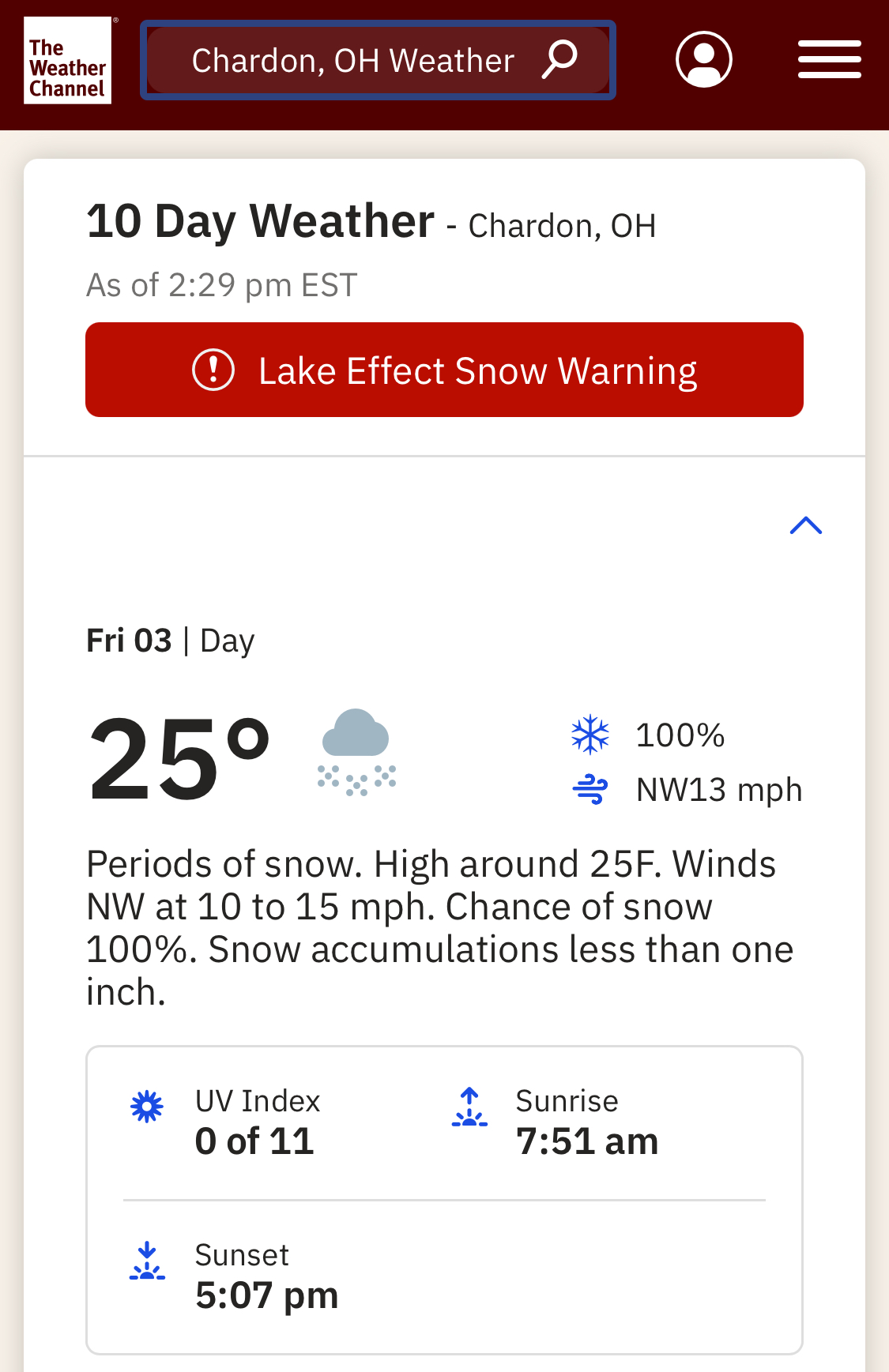Click the 100% snow chance value
Viewport: 889px width, 1372px height.
click(680, 735)
